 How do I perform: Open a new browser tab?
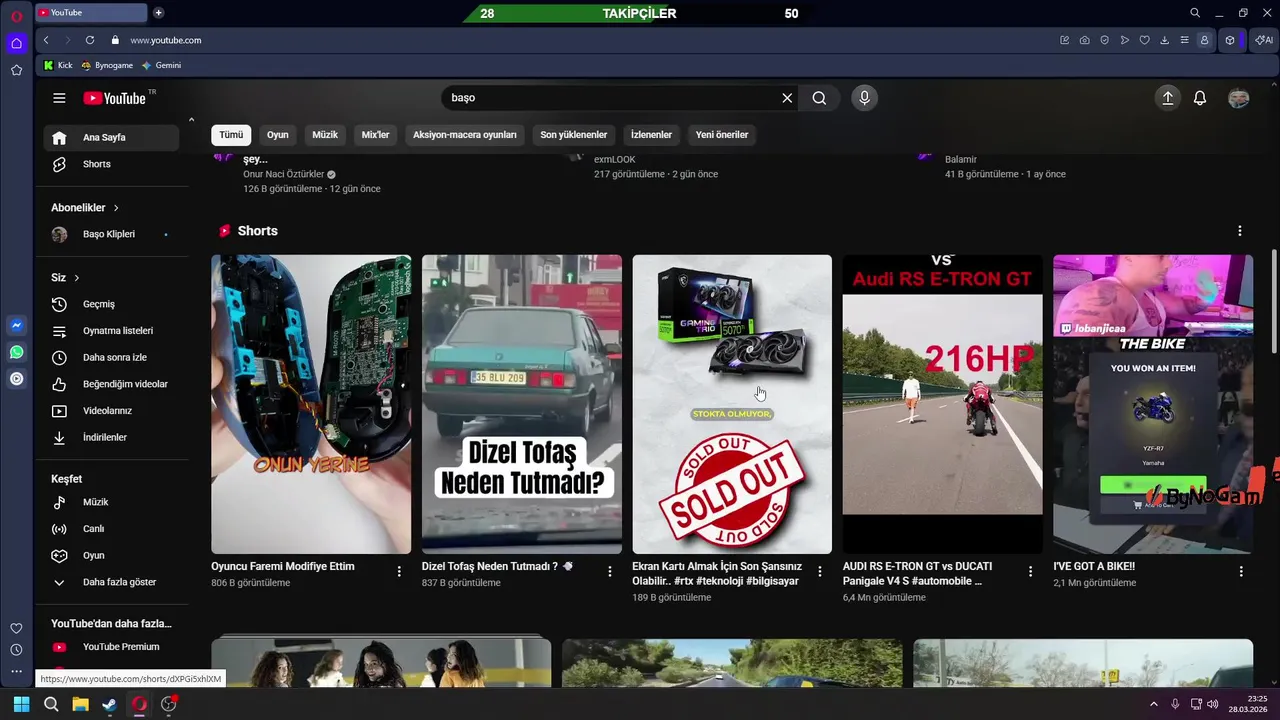158,13
